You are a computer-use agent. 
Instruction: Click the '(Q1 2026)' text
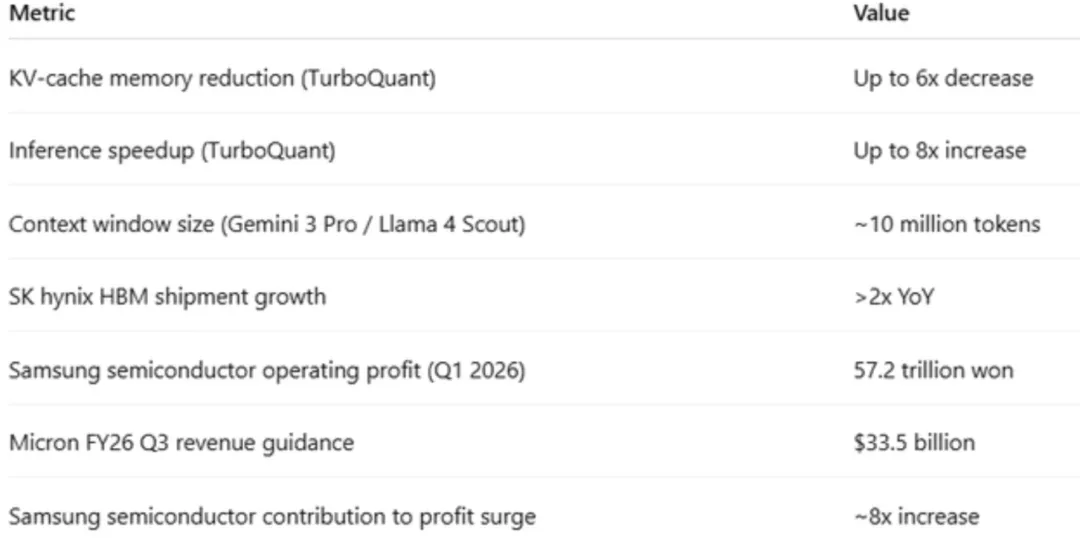pos(478,370)
